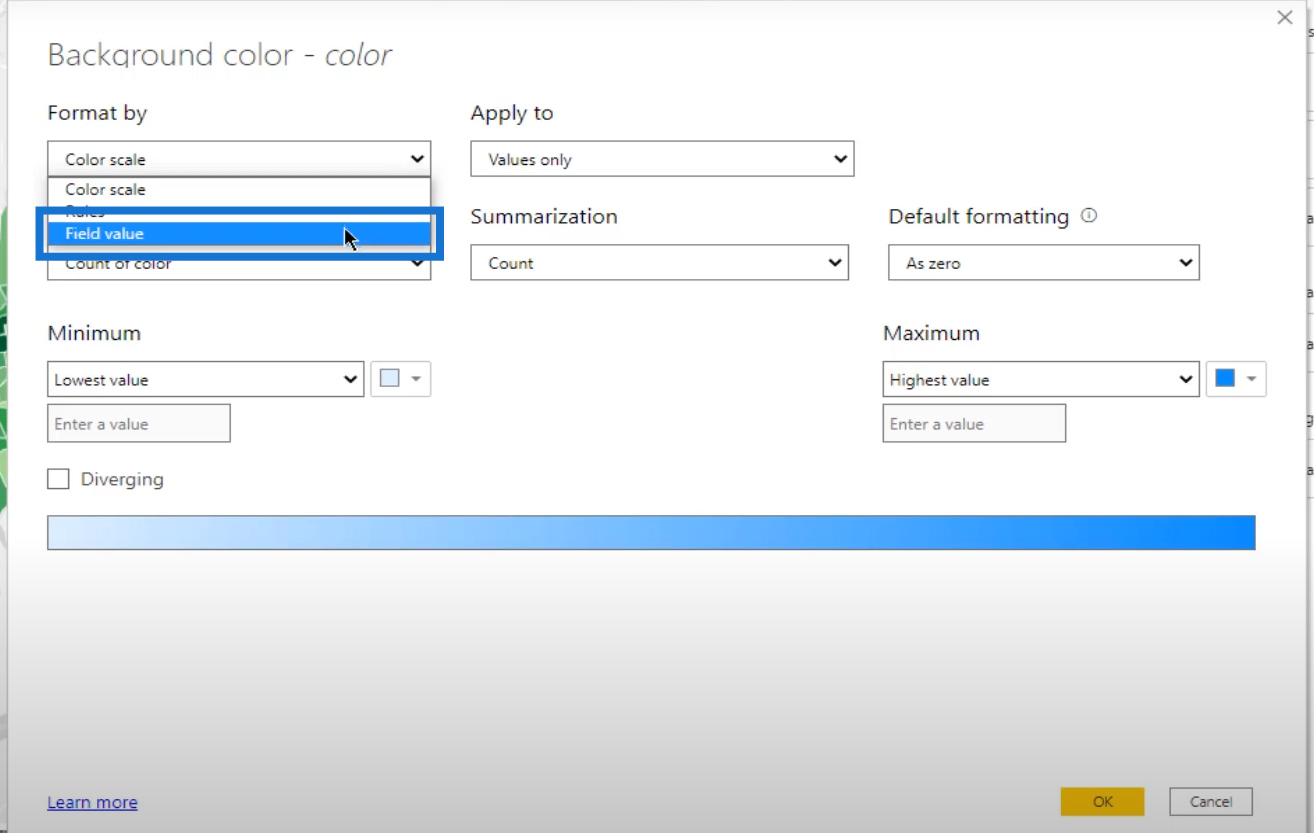Click the gradient preview bar
The height and width of the screenshot is (833, 1314).
coord(651,532)
